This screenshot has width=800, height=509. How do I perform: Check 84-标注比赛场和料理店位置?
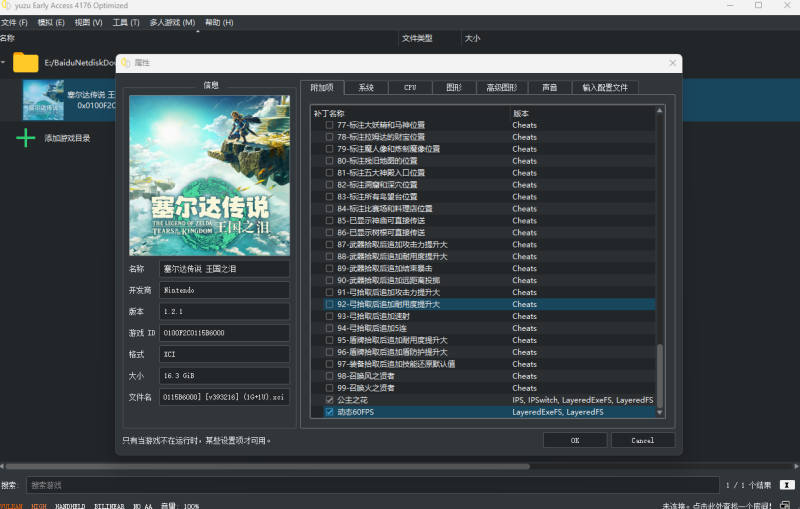[x=329, y=209]
